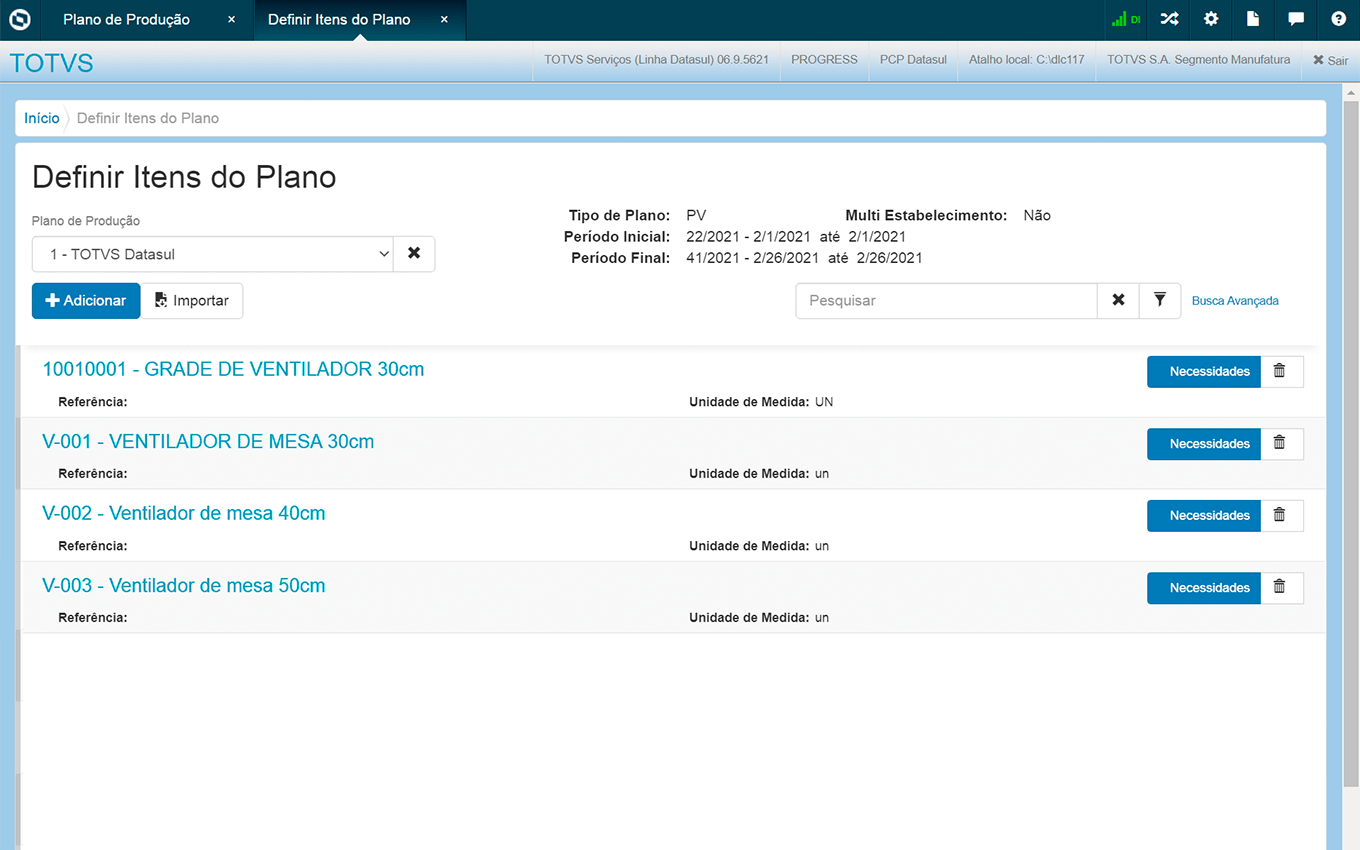Click the TOTVS logo icon in top bar
This screenshot has height=850, width=1360.
coord(20,19)
